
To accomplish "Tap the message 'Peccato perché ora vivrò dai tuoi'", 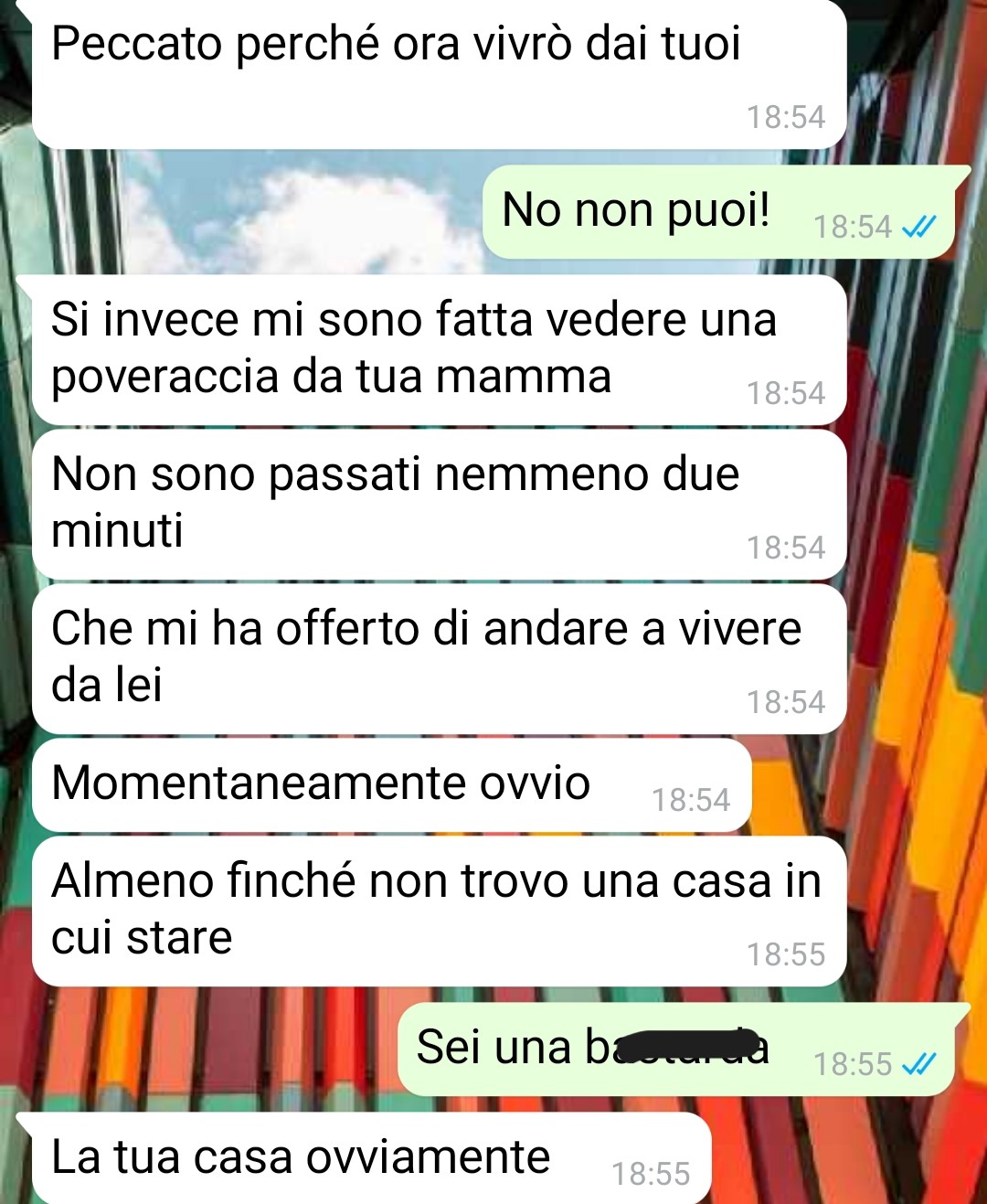I will [439, 73].
